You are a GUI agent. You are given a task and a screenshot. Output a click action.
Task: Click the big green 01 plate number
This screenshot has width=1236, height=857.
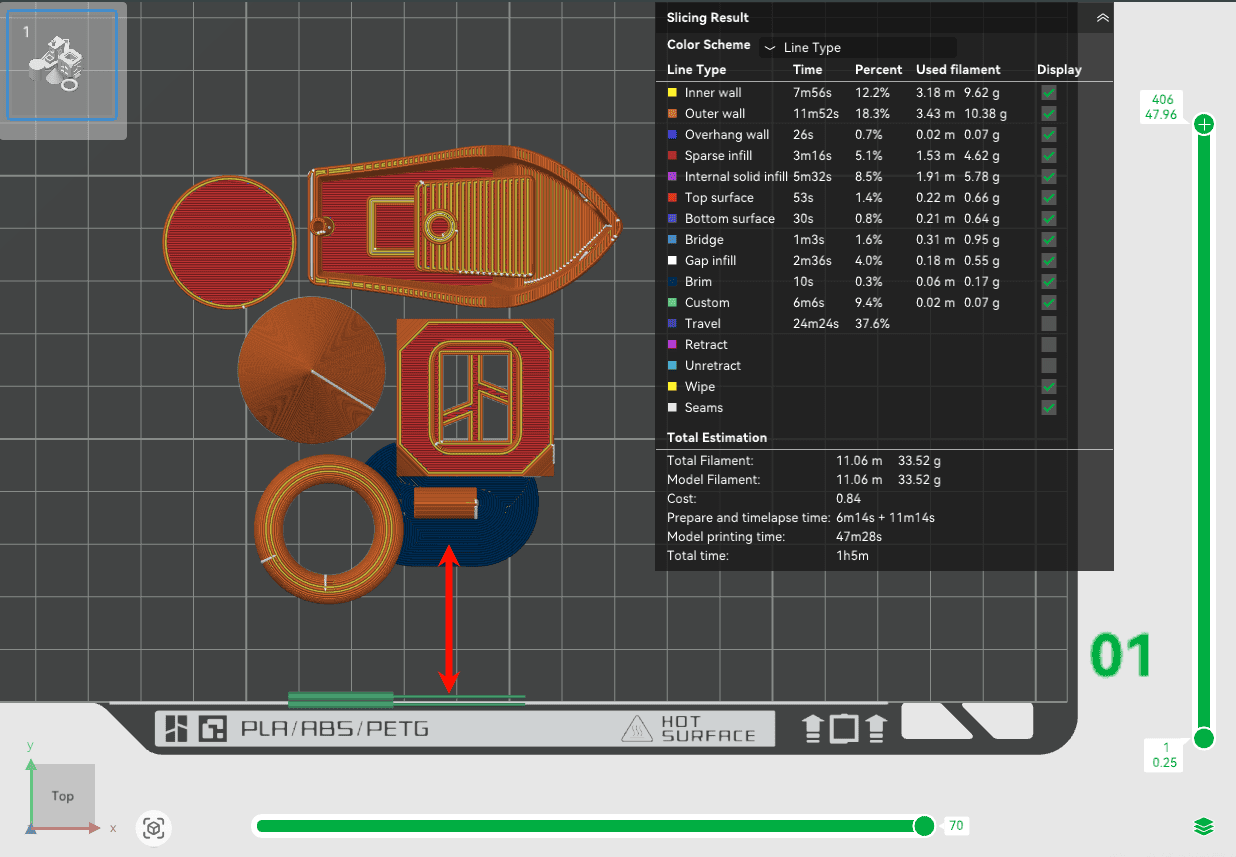point(1121,657)
